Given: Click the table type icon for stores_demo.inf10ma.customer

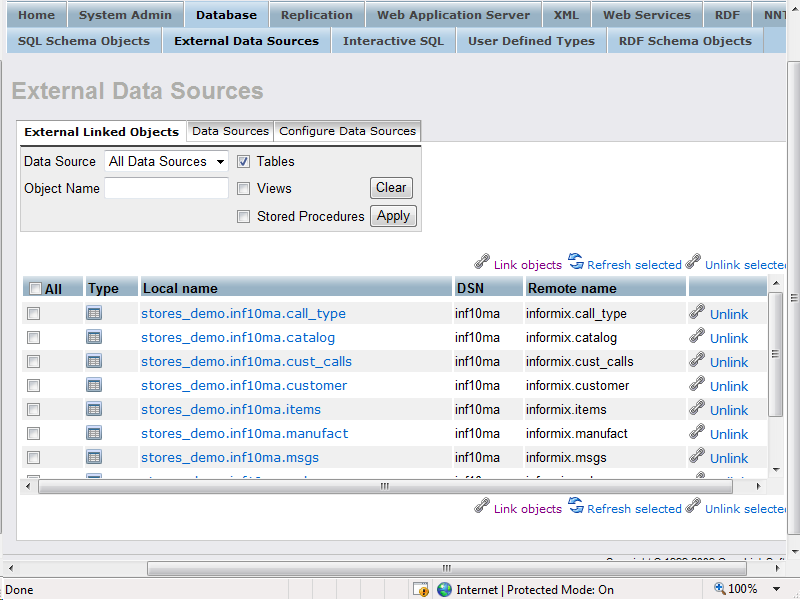Looking at the screenshot, I should pos(94,385).
